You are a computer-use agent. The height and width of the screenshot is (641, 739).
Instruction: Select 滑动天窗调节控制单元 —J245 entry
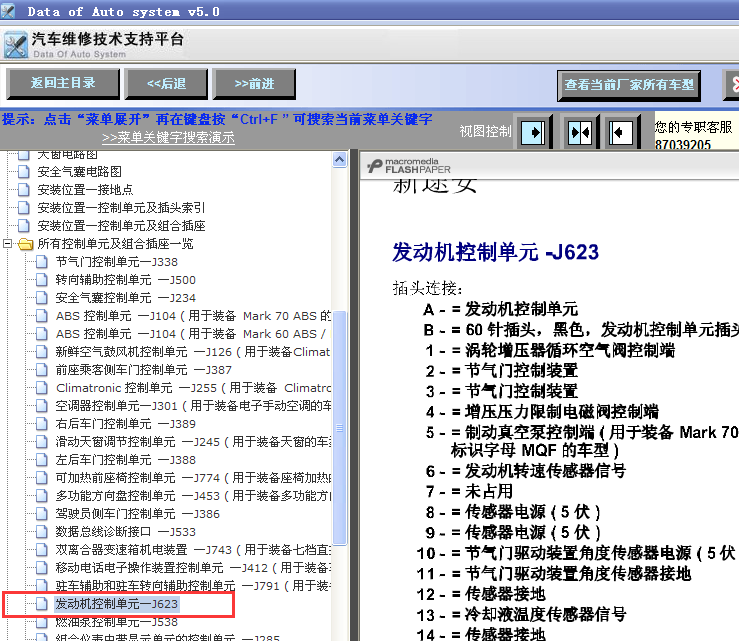[193, 442]
